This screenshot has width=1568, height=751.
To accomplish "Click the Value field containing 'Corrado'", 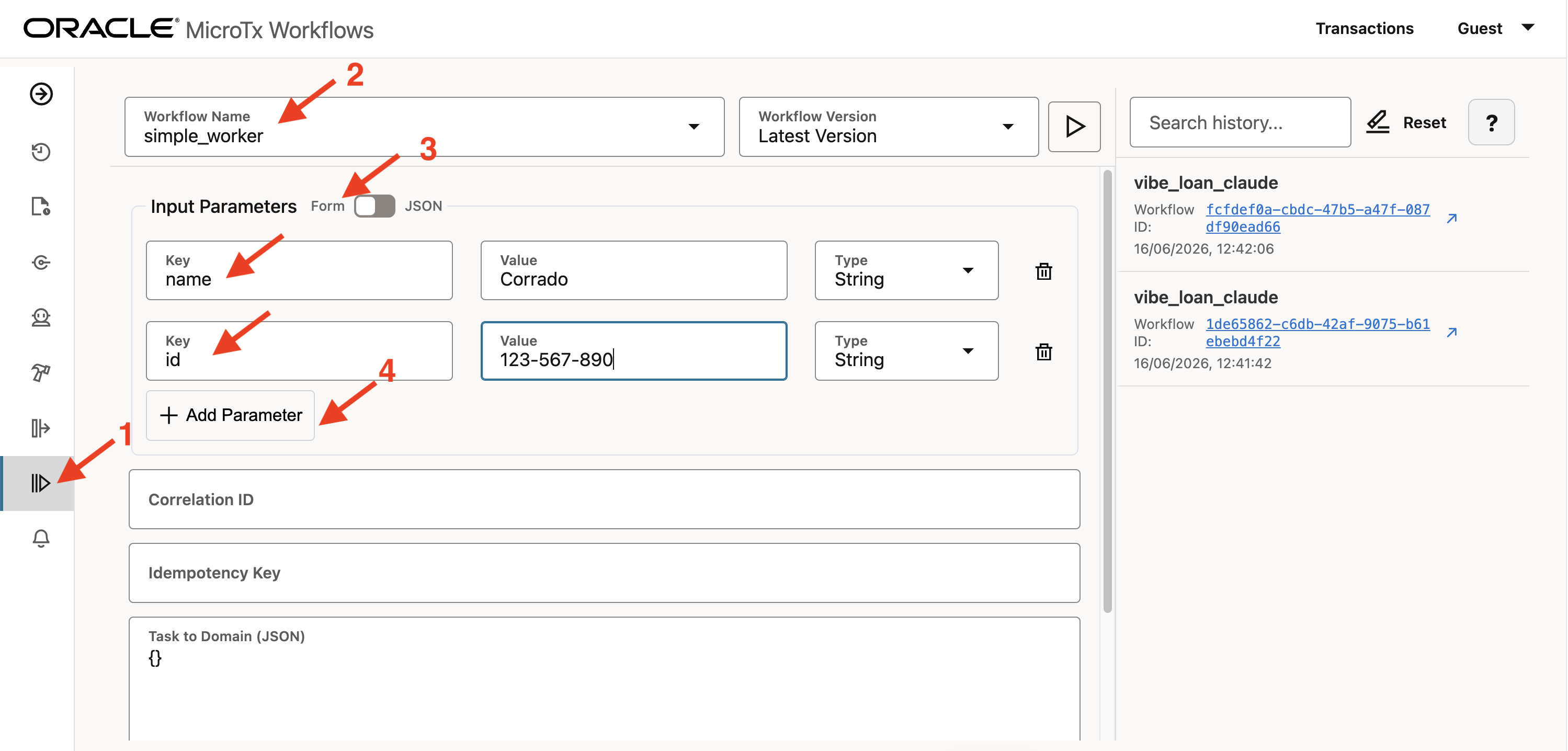I will (634, 270).
